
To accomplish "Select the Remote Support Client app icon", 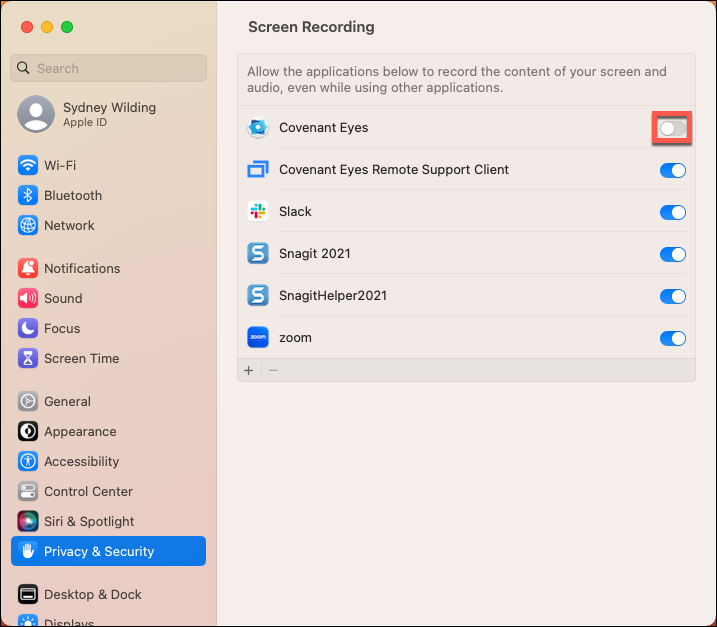I will pos(258,170).
